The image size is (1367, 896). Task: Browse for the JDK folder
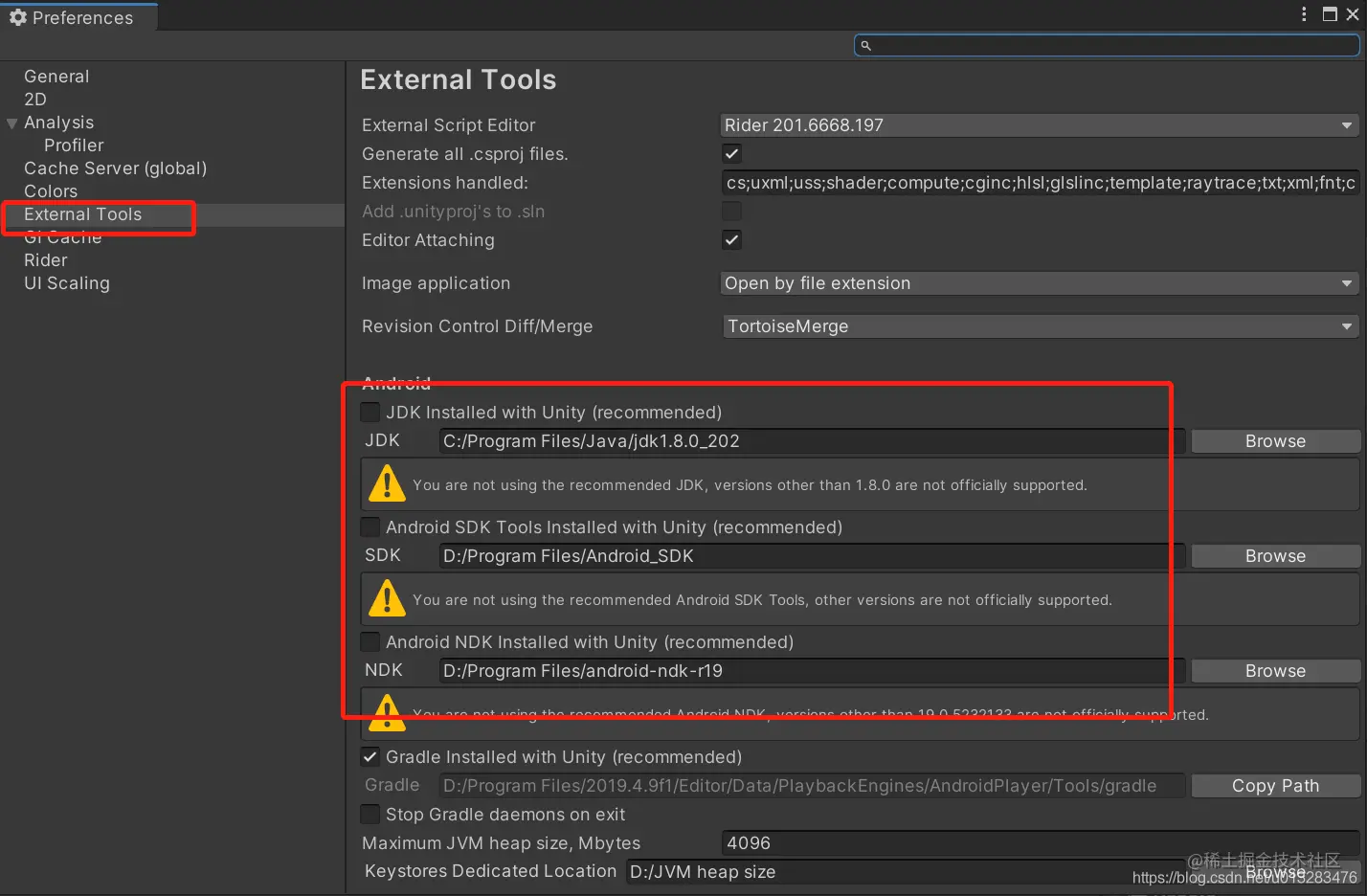point(1275,441)
